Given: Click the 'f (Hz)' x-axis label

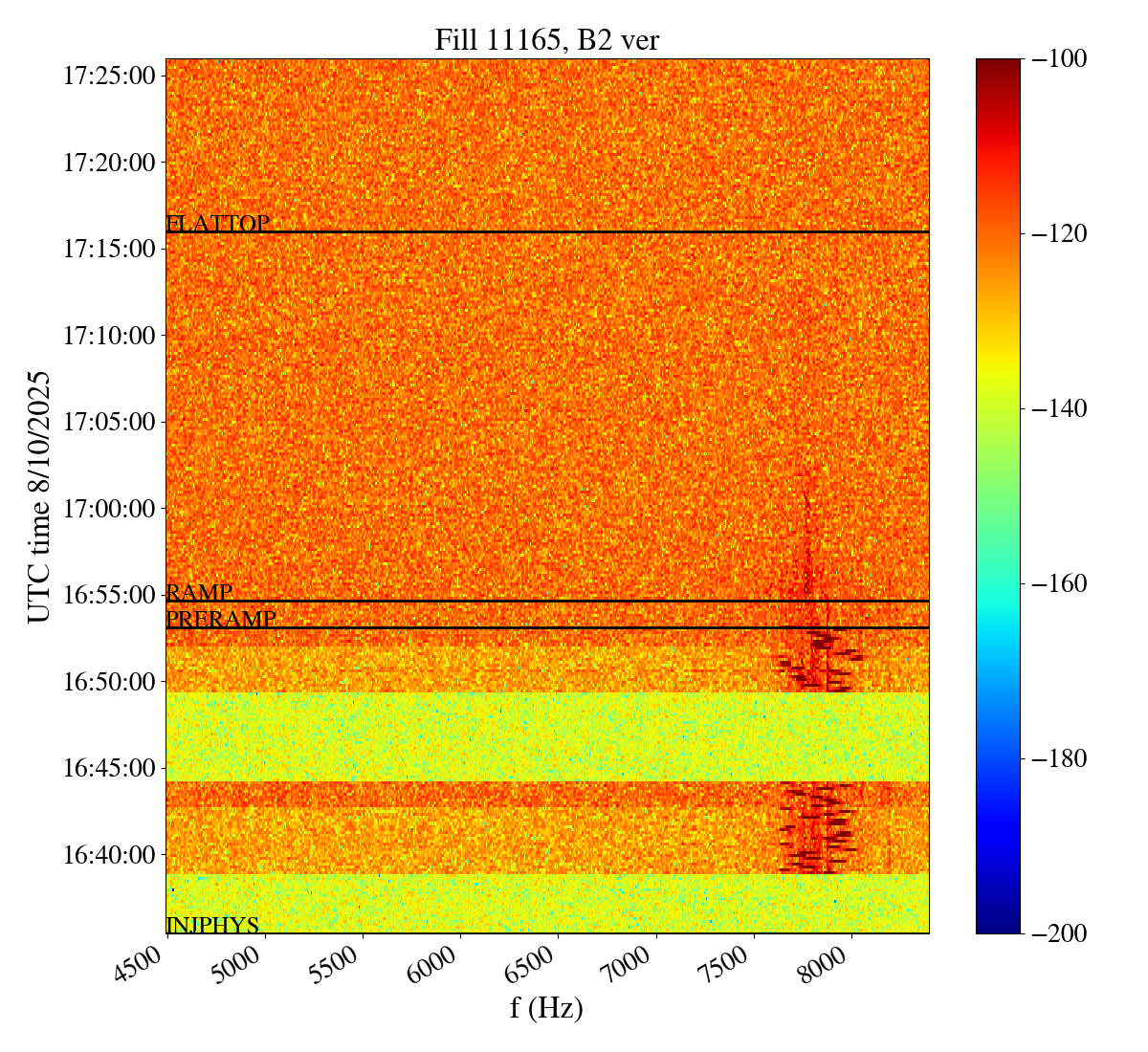Looking at the screenshot, I should (546, 1007).
